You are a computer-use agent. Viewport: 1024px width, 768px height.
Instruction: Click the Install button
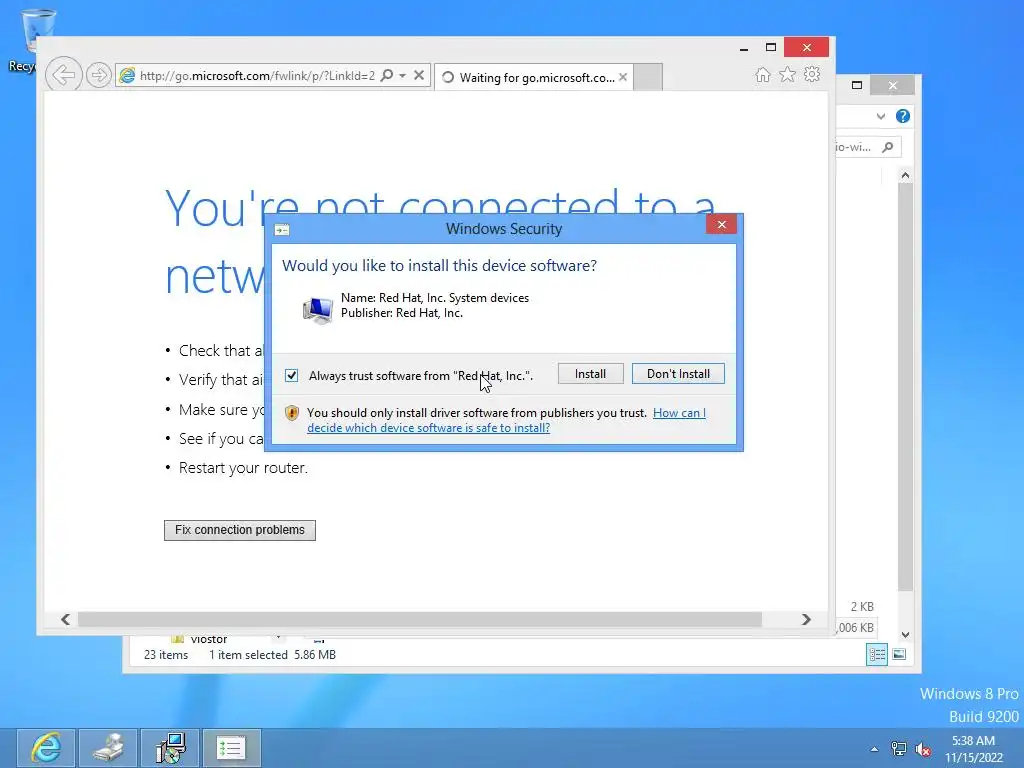[x=590, y=374]
